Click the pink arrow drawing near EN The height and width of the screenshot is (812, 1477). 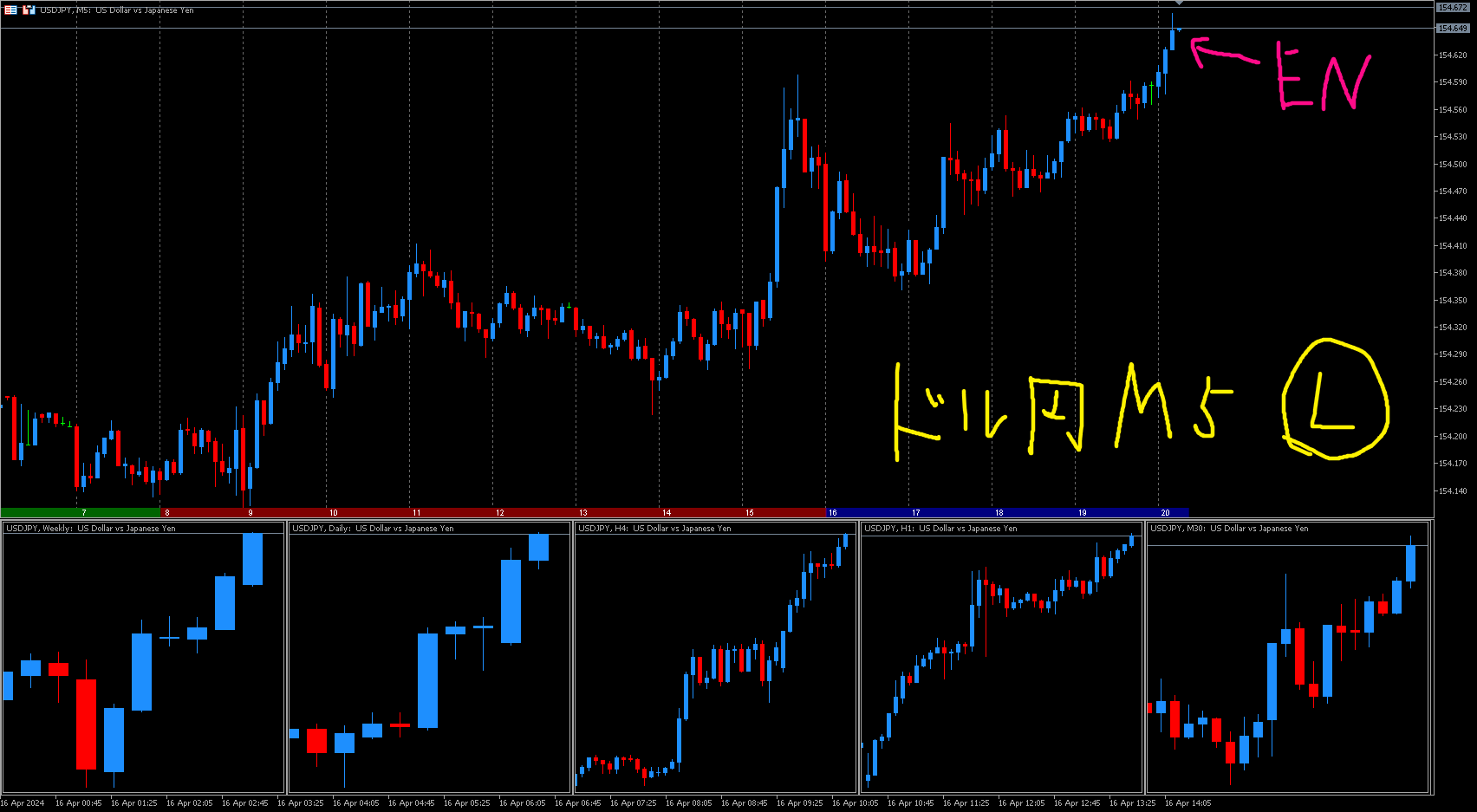pos(1222,54)
